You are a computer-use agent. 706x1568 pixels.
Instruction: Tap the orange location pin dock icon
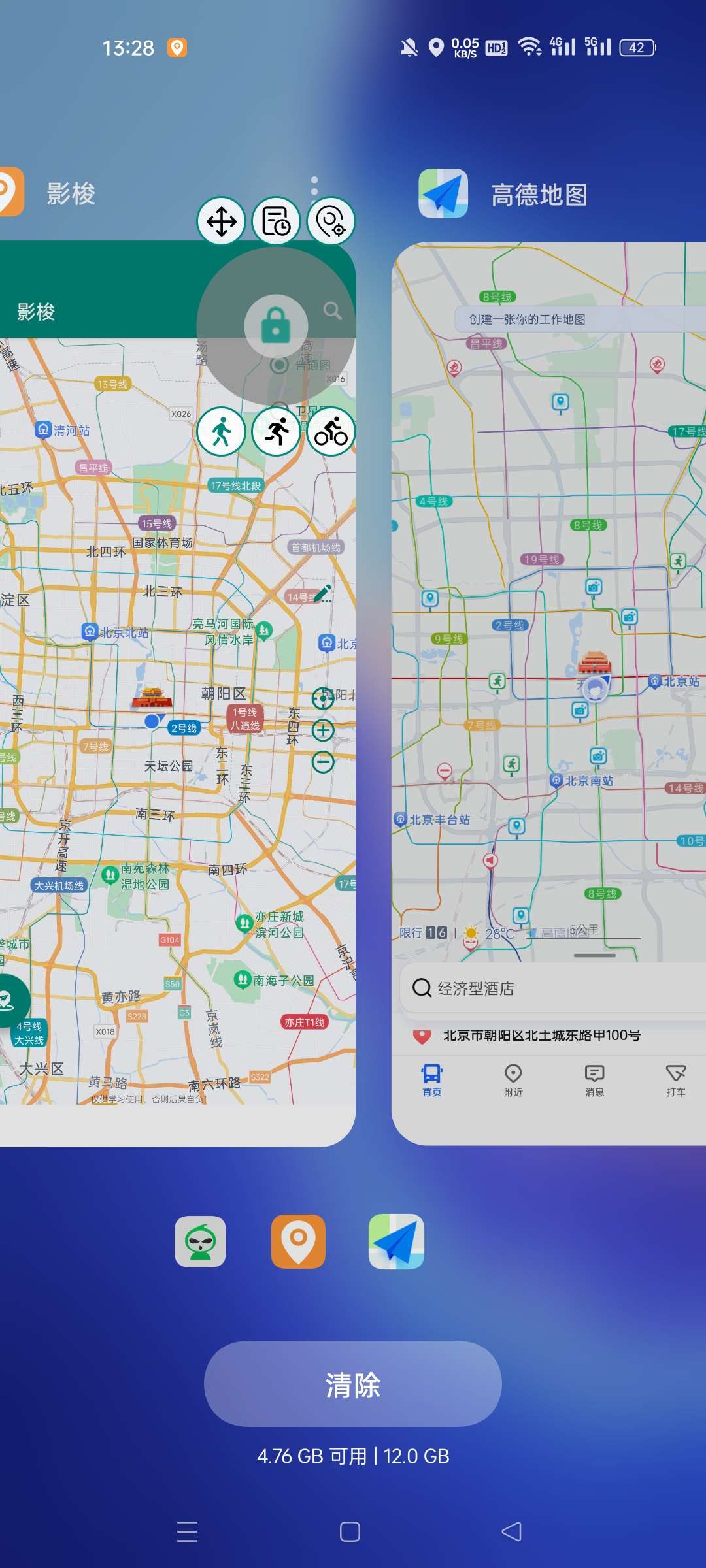(298, 1241)
